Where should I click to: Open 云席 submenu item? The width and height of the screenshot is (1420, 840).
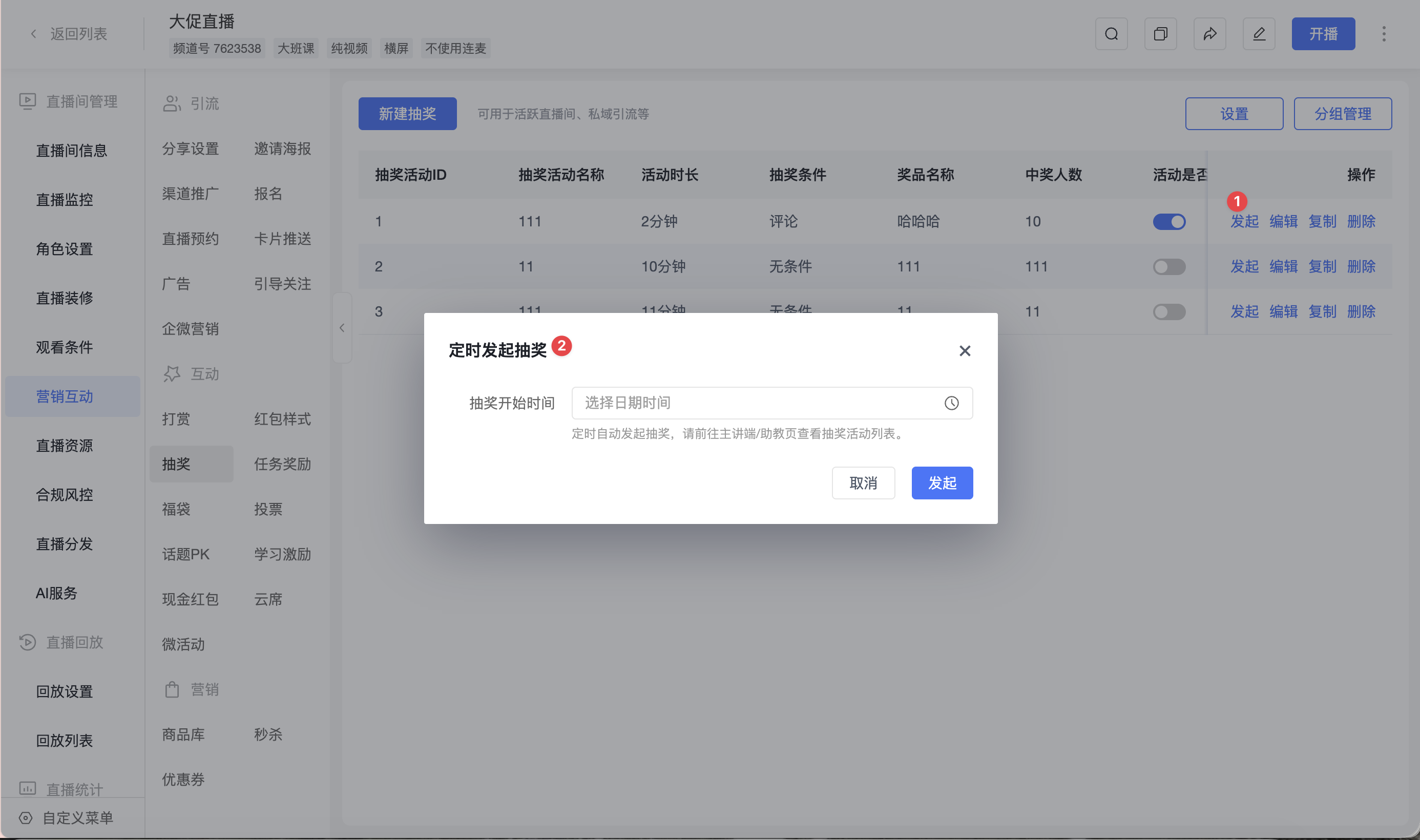tap(268, 599)
